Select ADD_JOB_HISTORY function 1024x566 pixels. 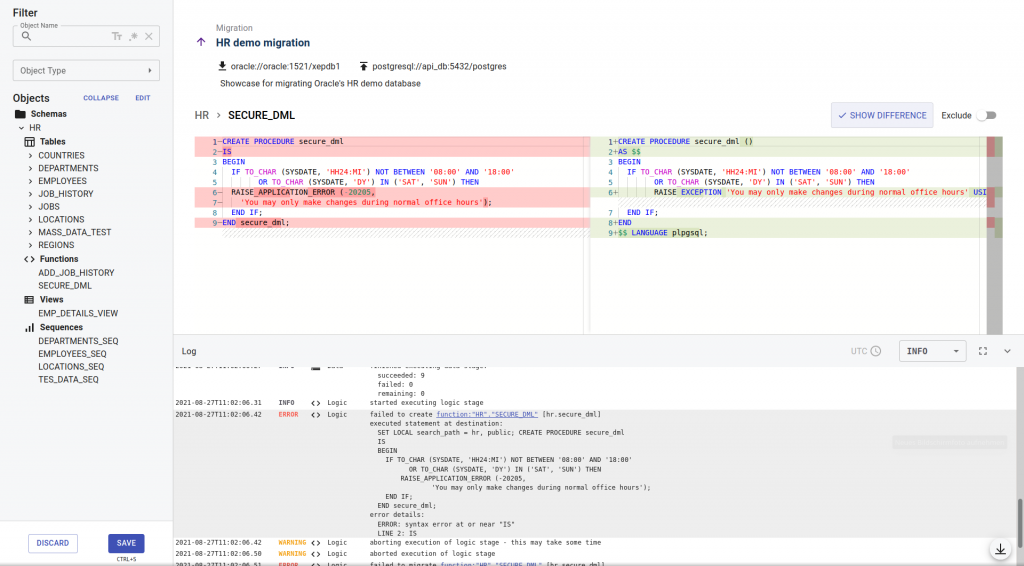click(76, 273)
